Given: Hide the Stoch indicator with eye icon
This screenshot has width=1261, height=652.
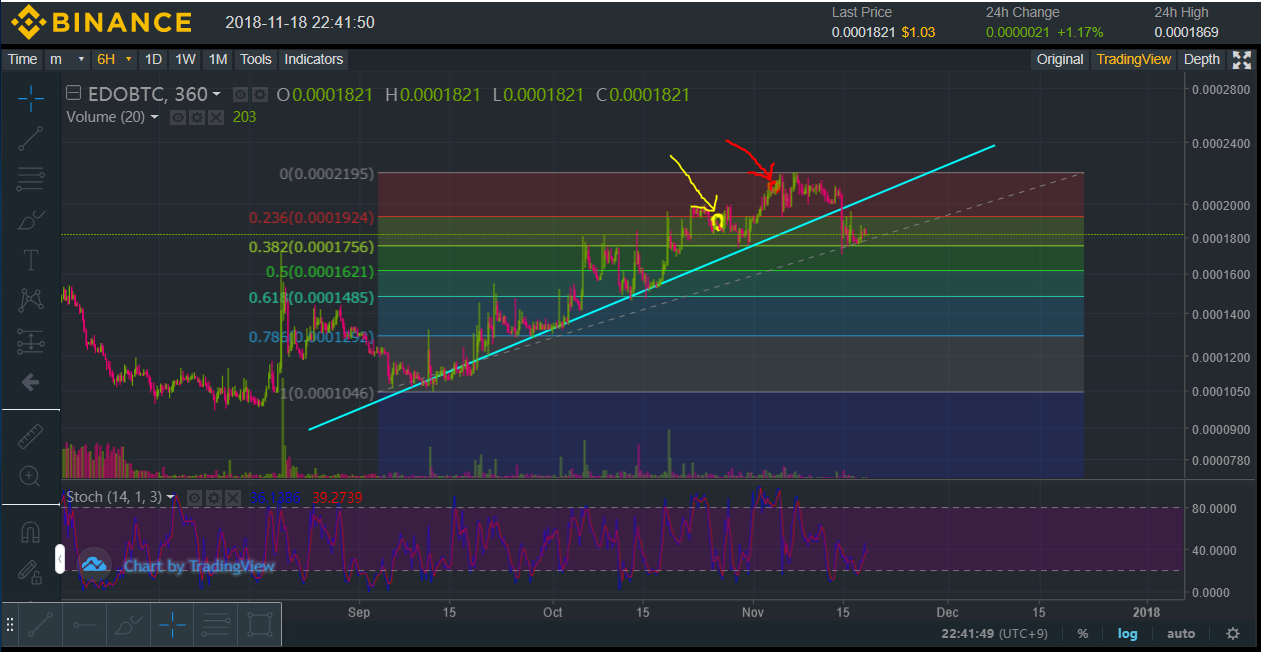Looking at the screenshot, I should click(196, 497).
